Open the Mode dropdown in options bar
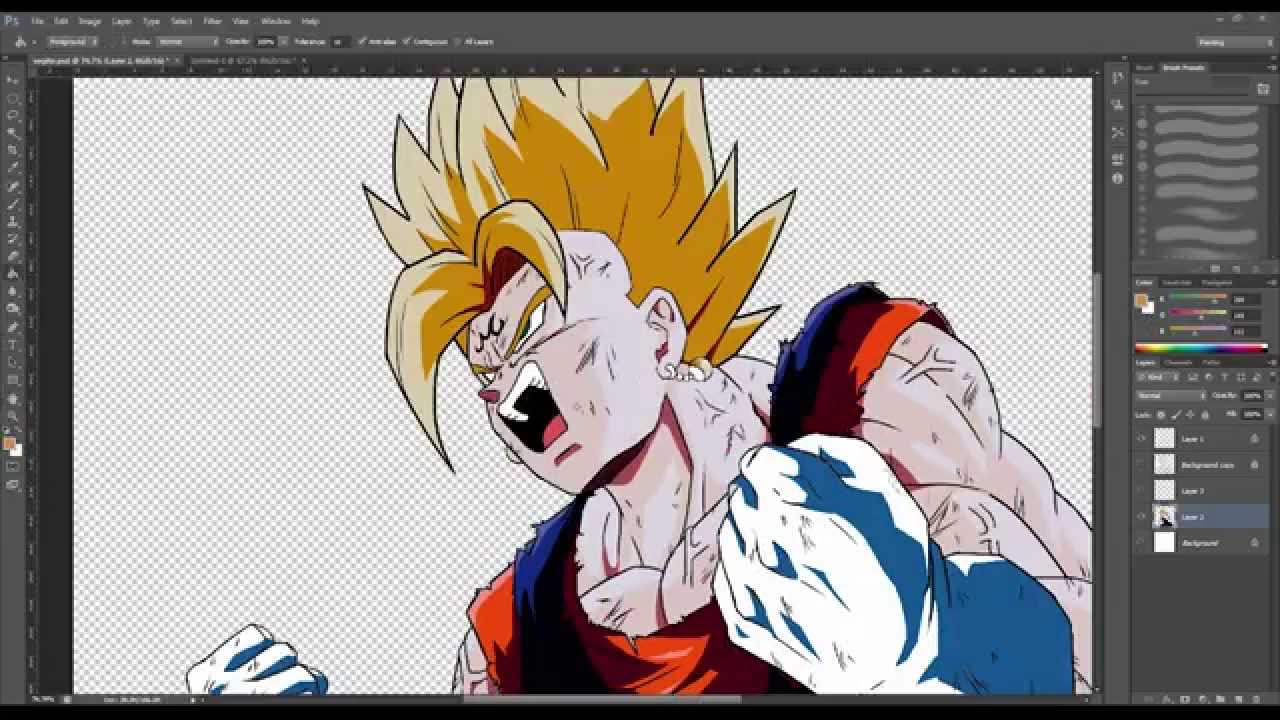This screenshot has height=720, width=1280. click(187, 42)
